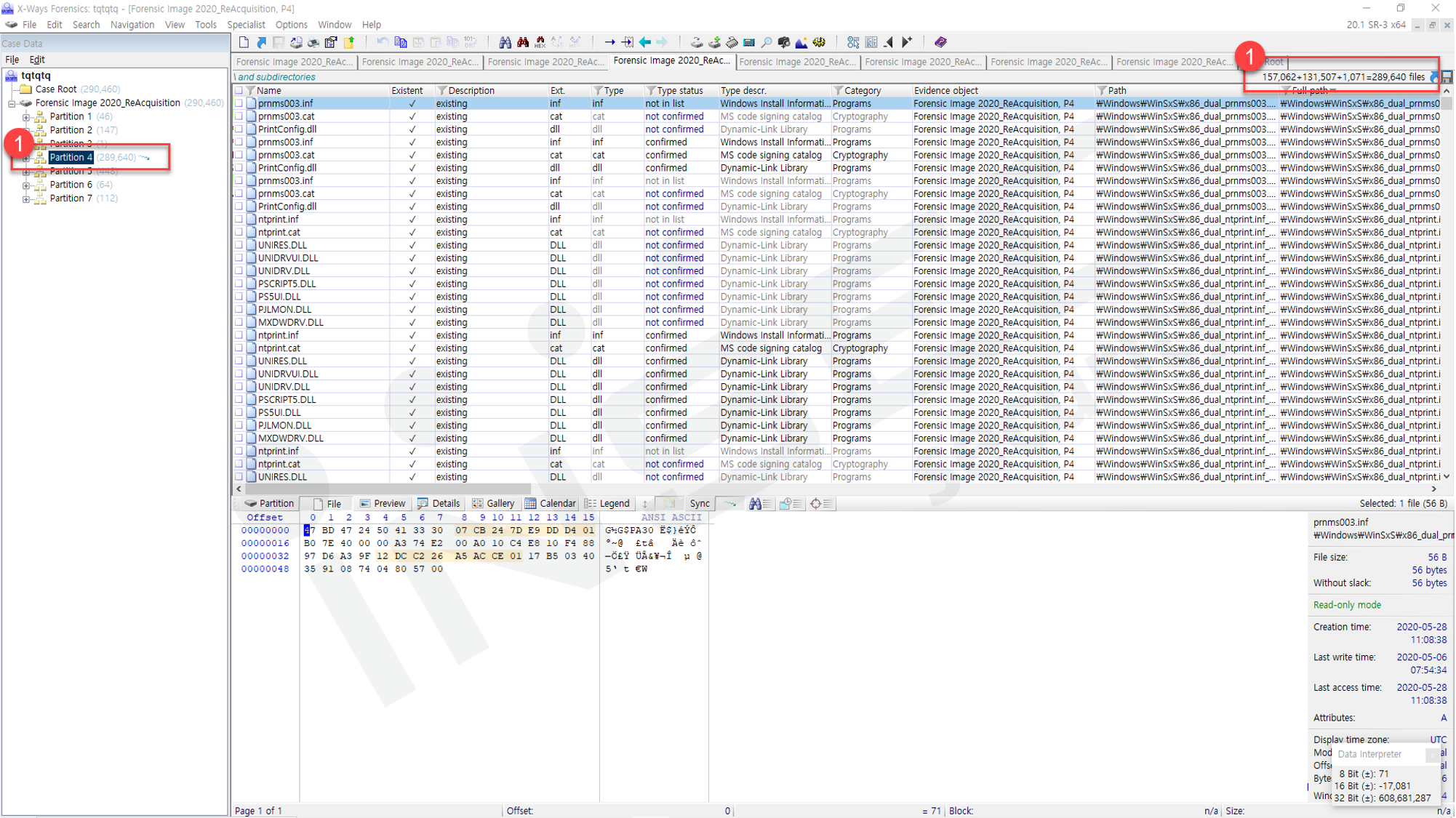This screenshot has height=818, width=1456.
Task: Tick checkbox for first PrintConfig.dll row
Action: (239, 129)
